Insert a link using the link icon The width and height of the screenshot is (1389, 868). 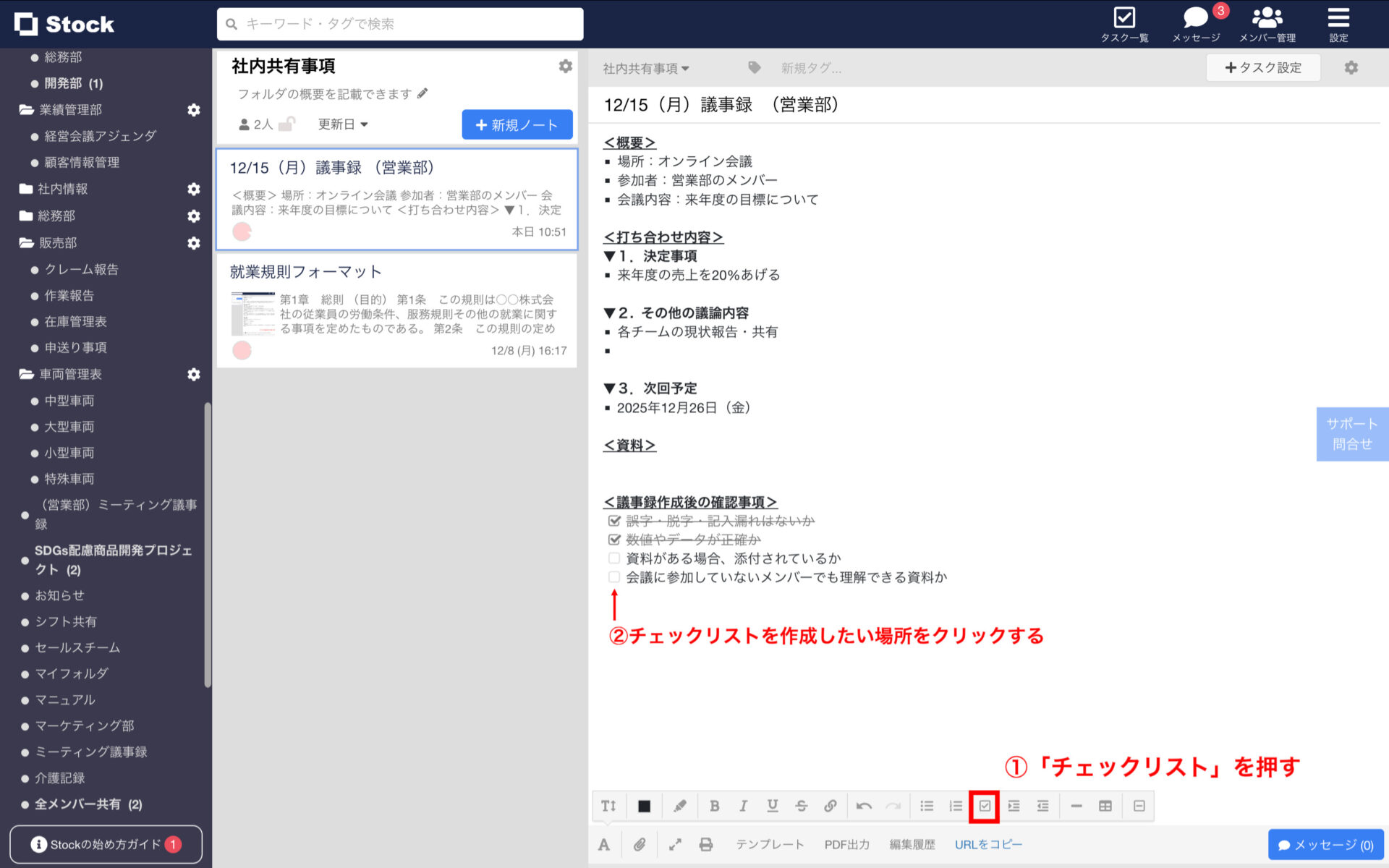pos(830,805)
